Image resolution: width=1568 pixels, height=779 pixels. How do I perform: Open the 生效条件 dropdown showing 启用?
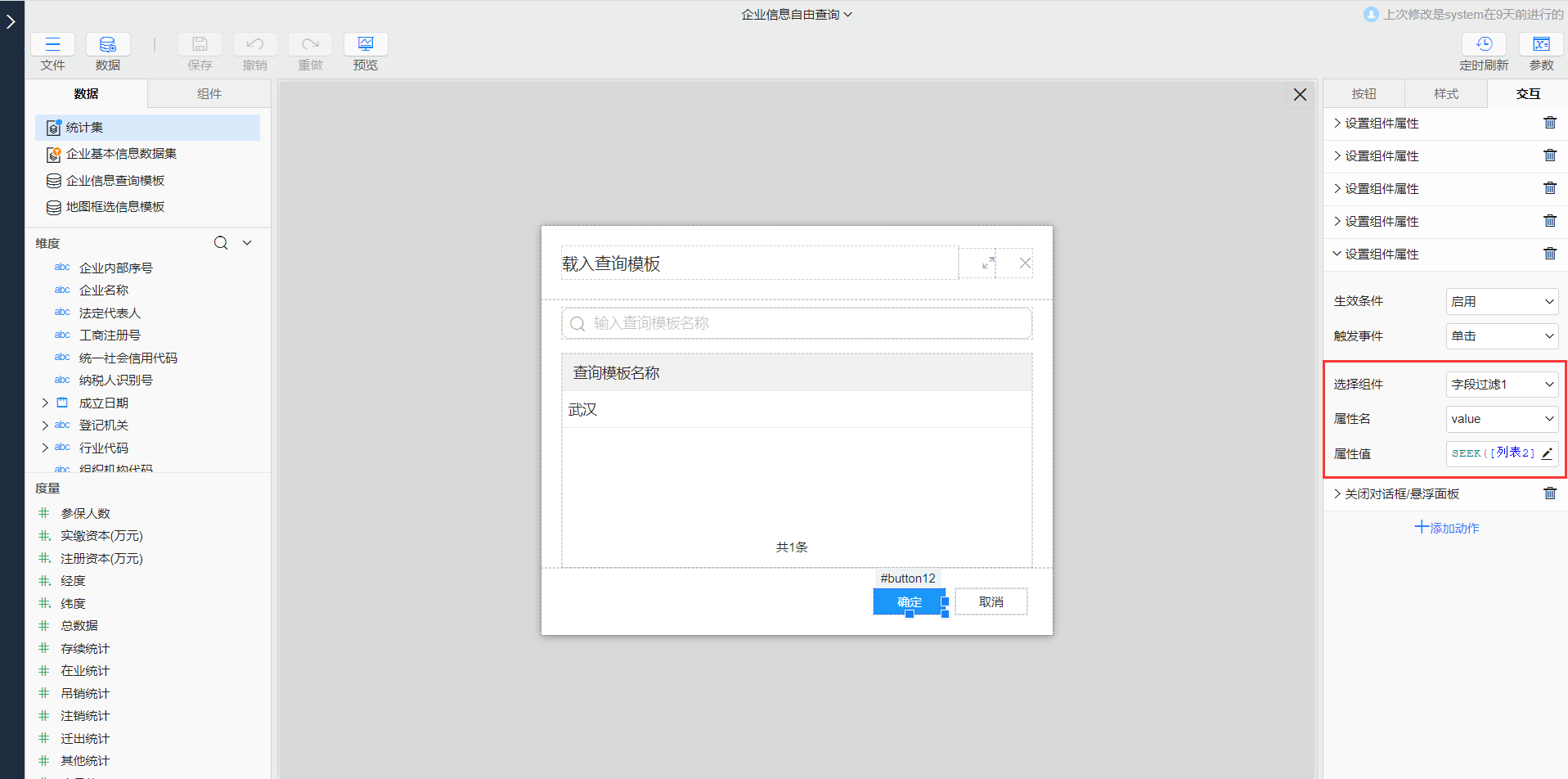click(1501, 300)
